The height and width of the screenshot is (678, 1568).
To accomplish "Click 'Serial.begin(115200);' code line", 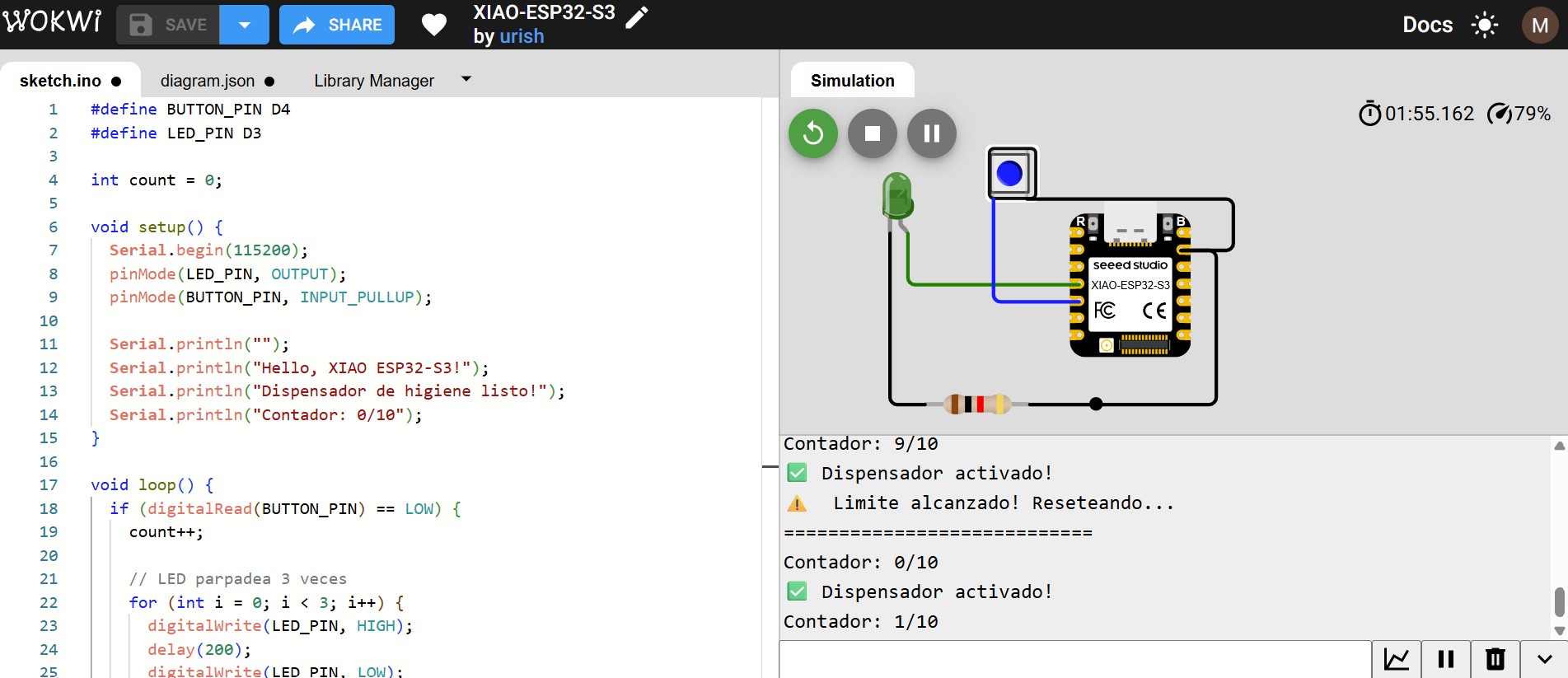I will click(208, 250).
